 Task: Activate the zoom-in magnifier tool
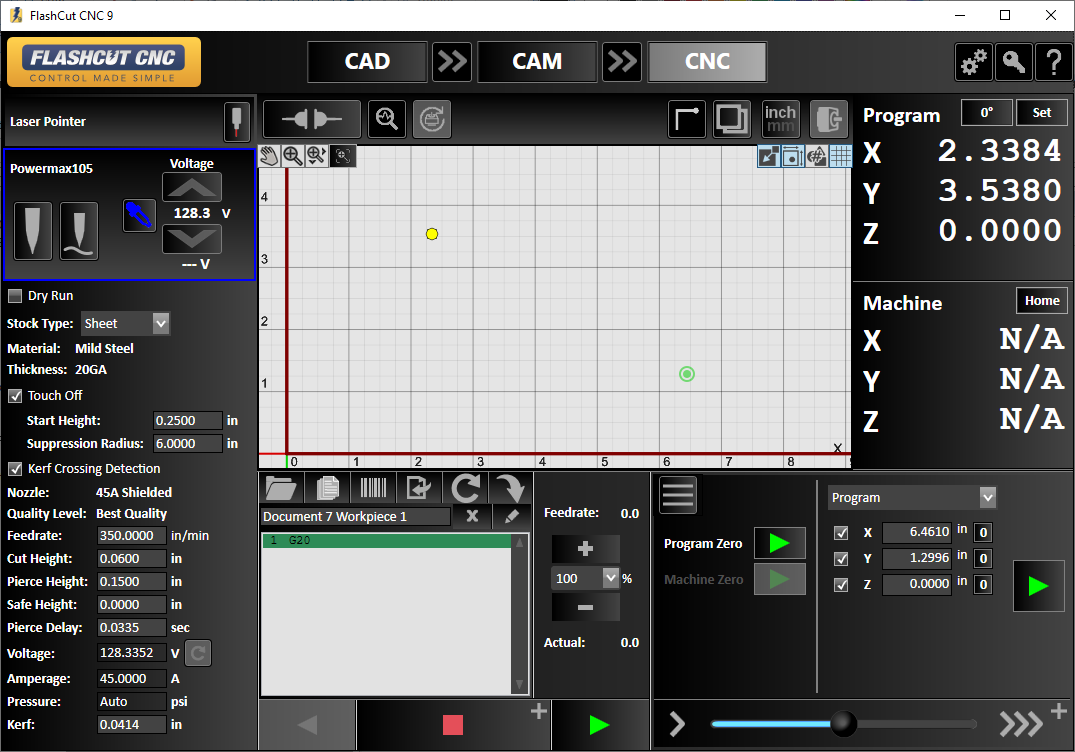pos(291,156)
